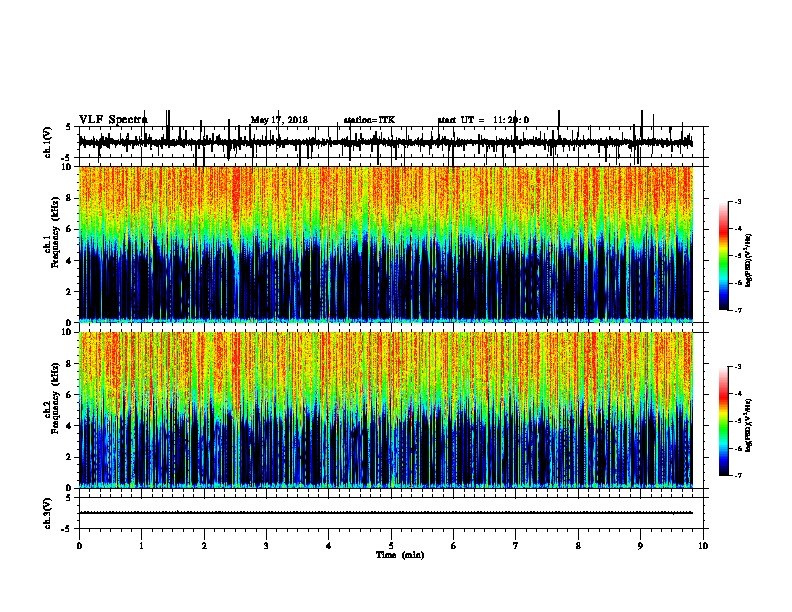Select the ch.2 colorbar "log(PSD)" label

tap(749, 425)
